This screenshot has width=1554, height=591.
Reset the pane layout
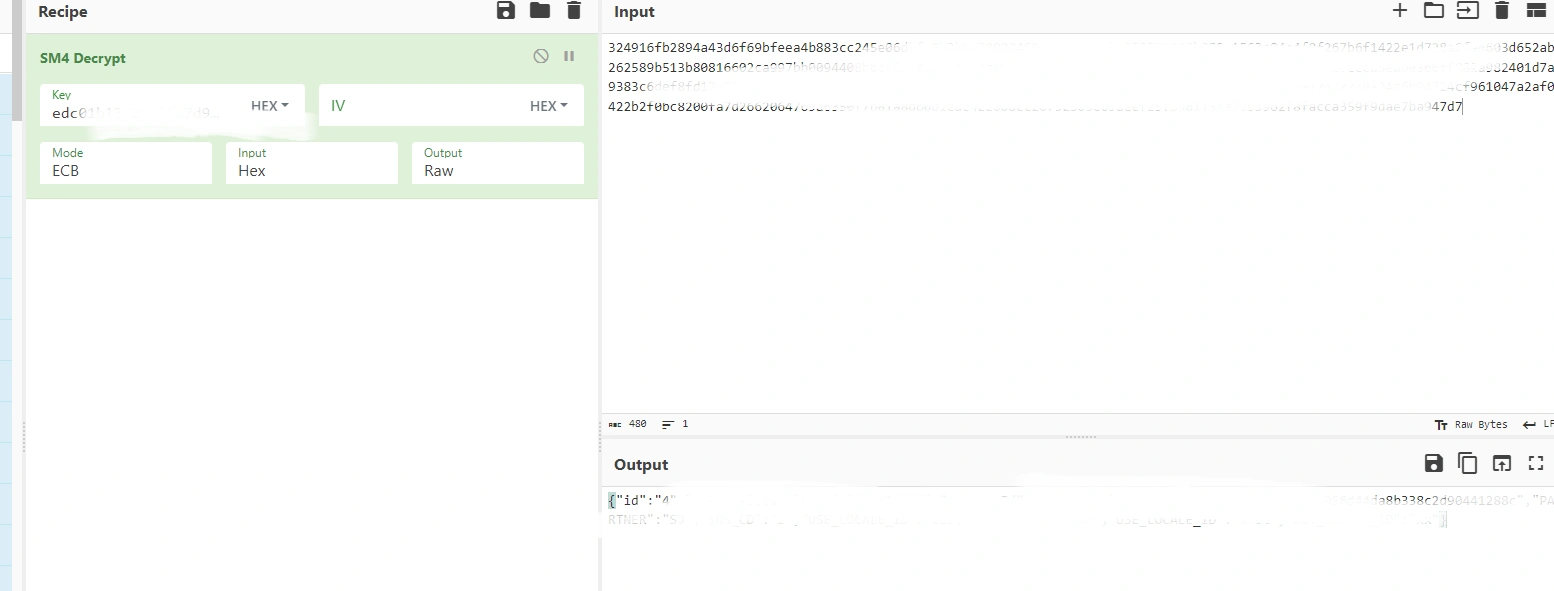1536,11
